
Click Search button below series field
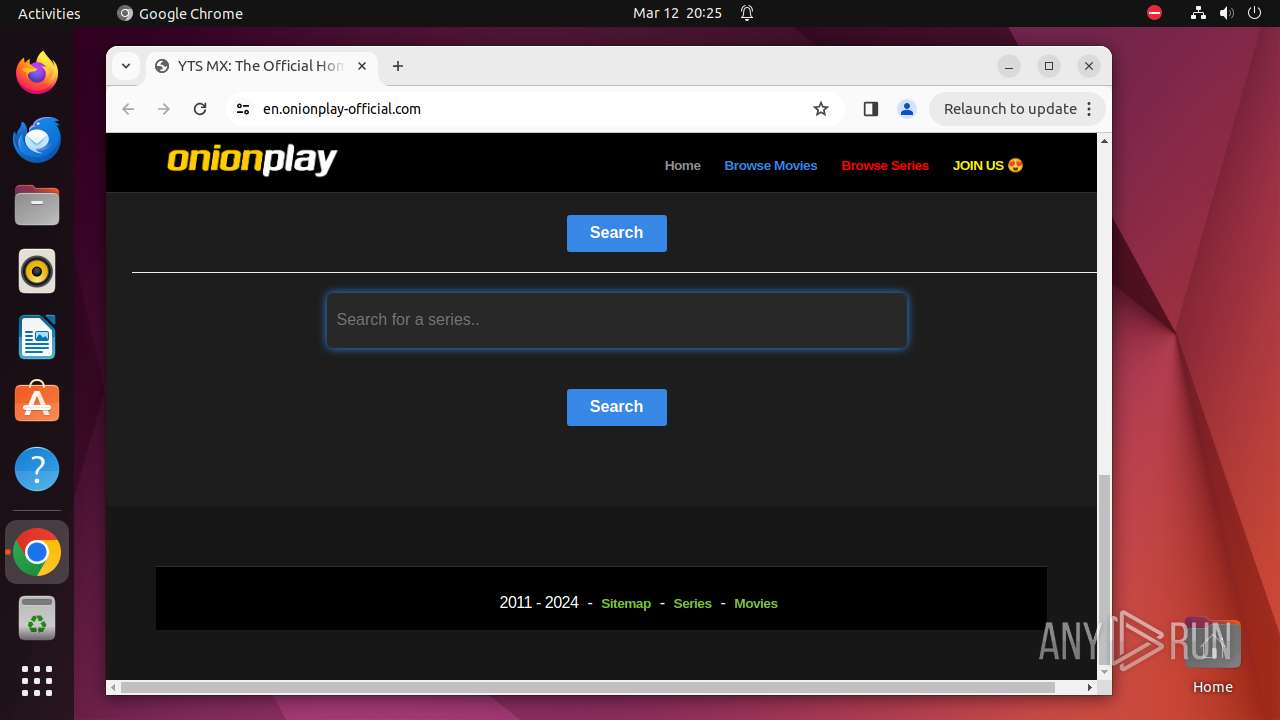pyautogui.click(x=617, y=407)
